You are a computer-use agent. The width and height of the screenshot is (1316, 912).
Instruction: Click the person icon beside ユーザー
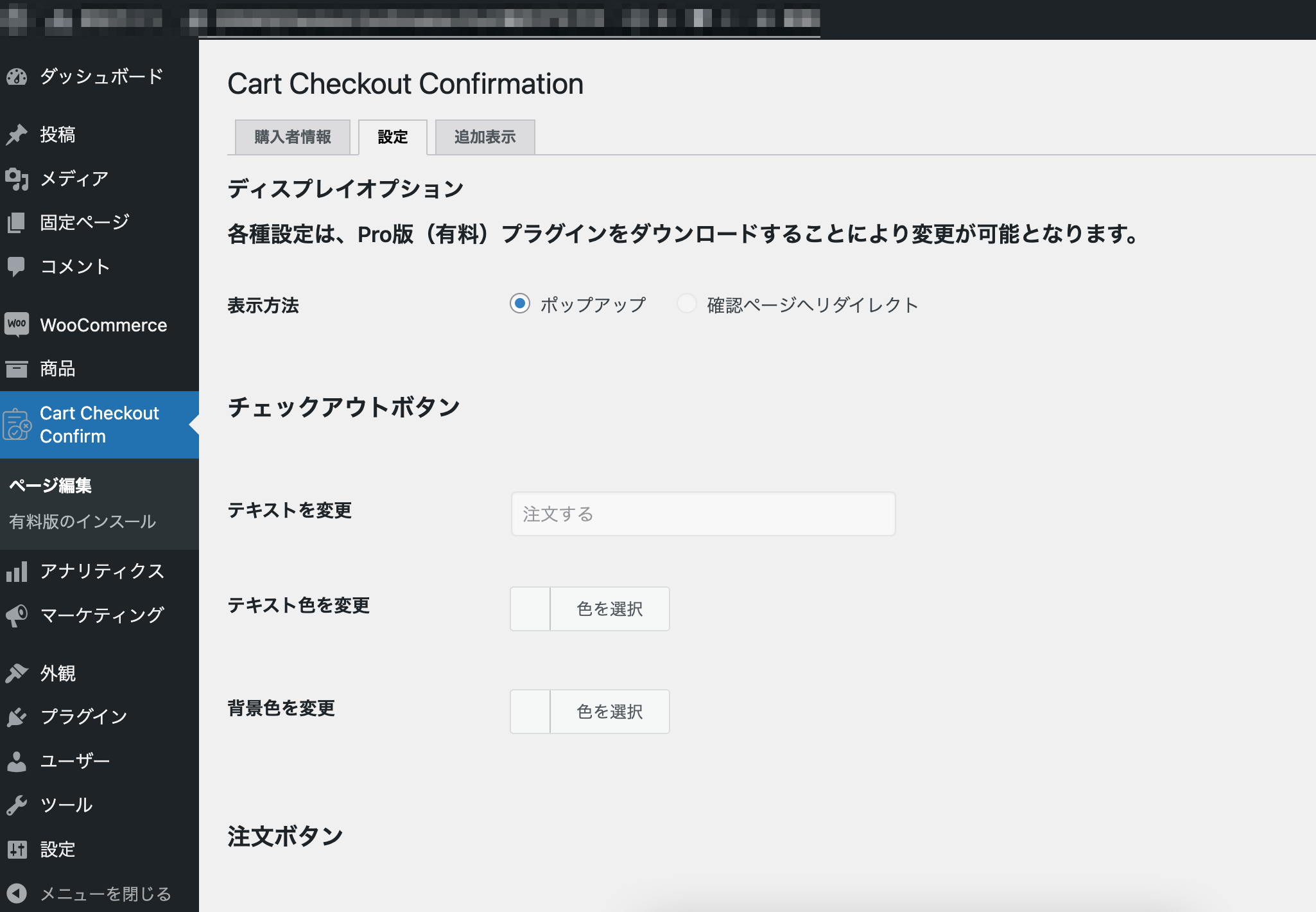pyautogui.click(x=17, y=761)
